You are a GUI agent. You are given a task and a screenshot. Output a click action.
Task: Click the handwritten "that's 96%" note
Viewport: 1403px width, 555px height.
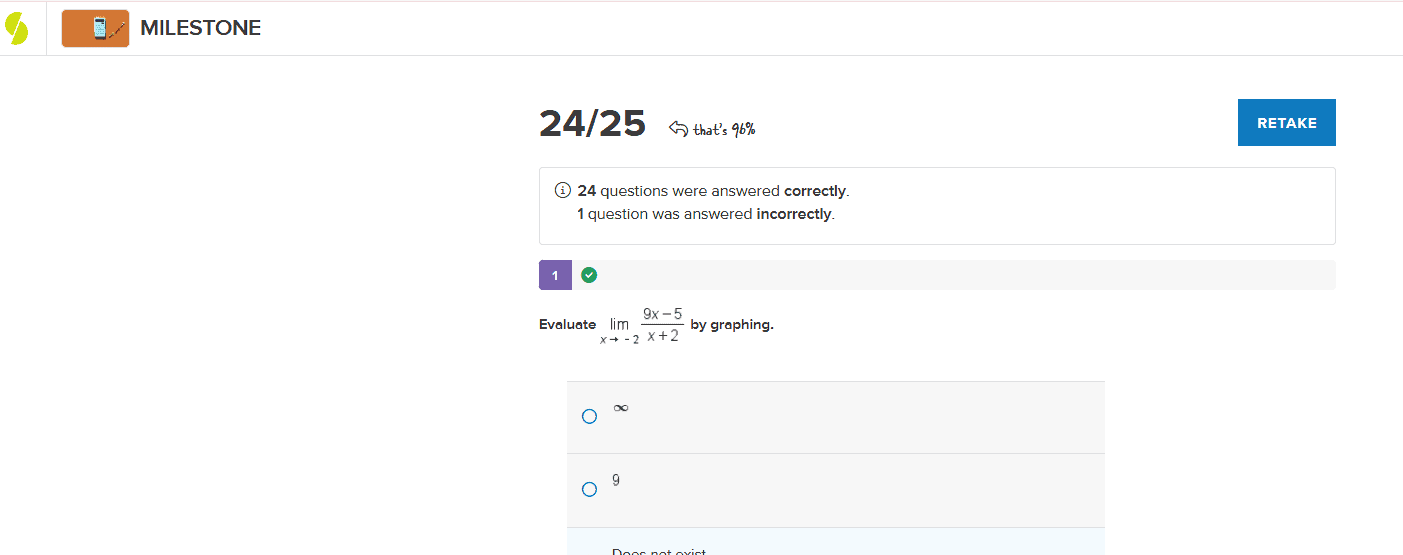[724, 129]
